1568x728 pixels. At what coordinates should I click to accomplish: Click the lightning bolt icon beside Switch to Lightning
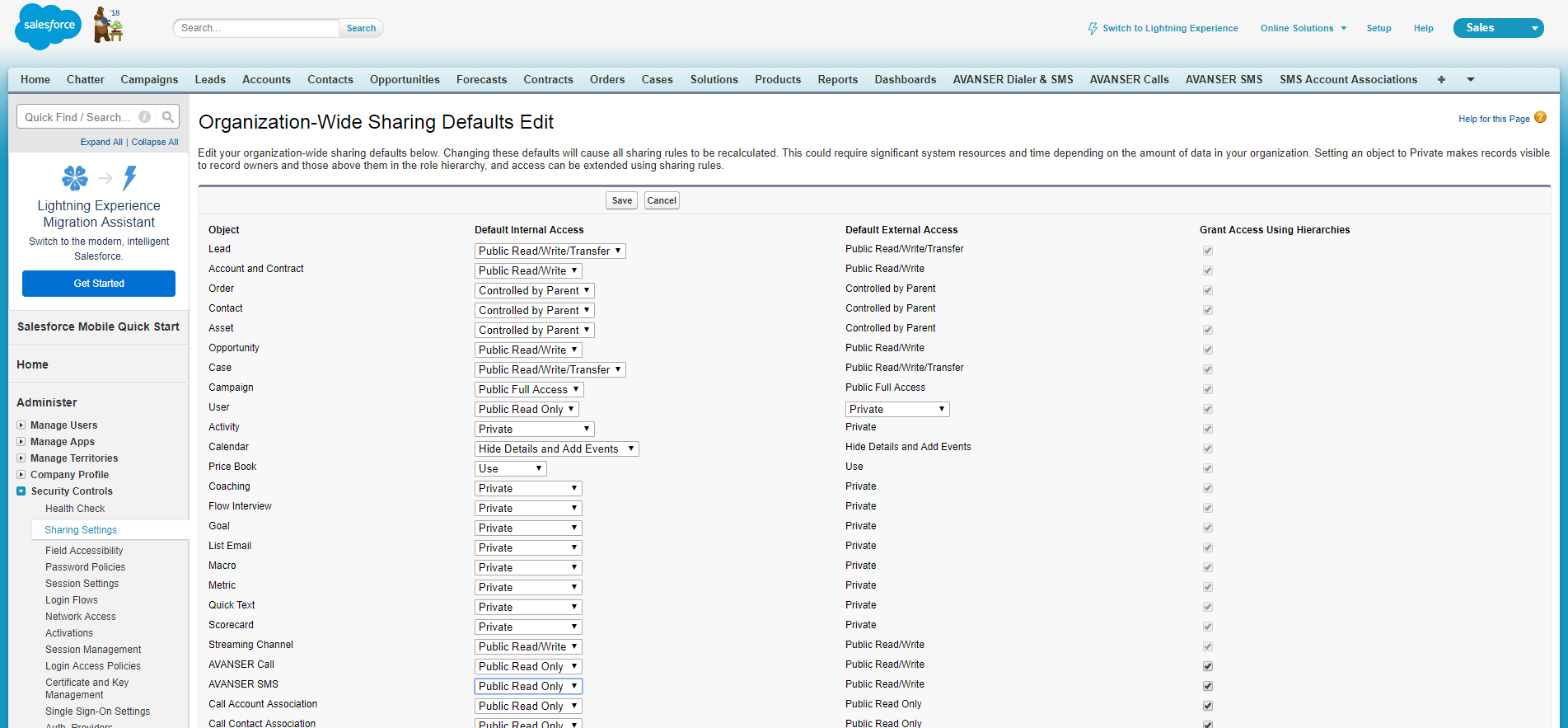[1093, 29]
